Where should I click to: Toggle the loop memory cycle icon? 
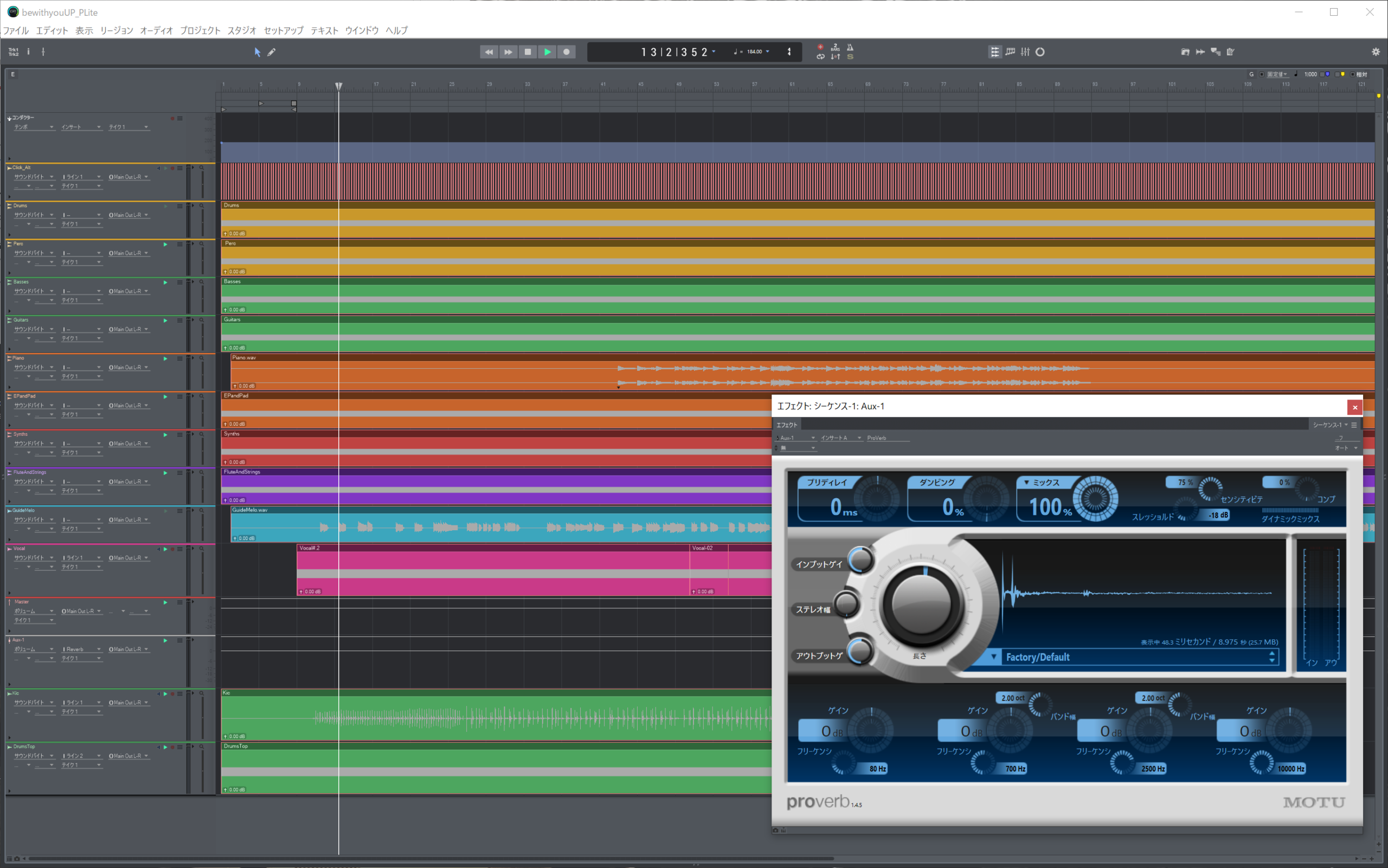820,56
